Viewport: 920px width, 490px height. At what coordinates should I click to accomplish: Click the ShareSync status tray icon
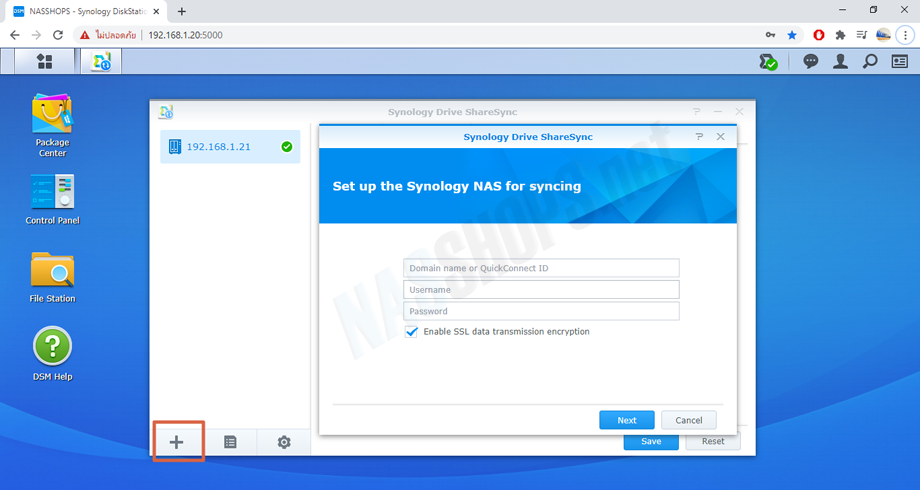768,62
